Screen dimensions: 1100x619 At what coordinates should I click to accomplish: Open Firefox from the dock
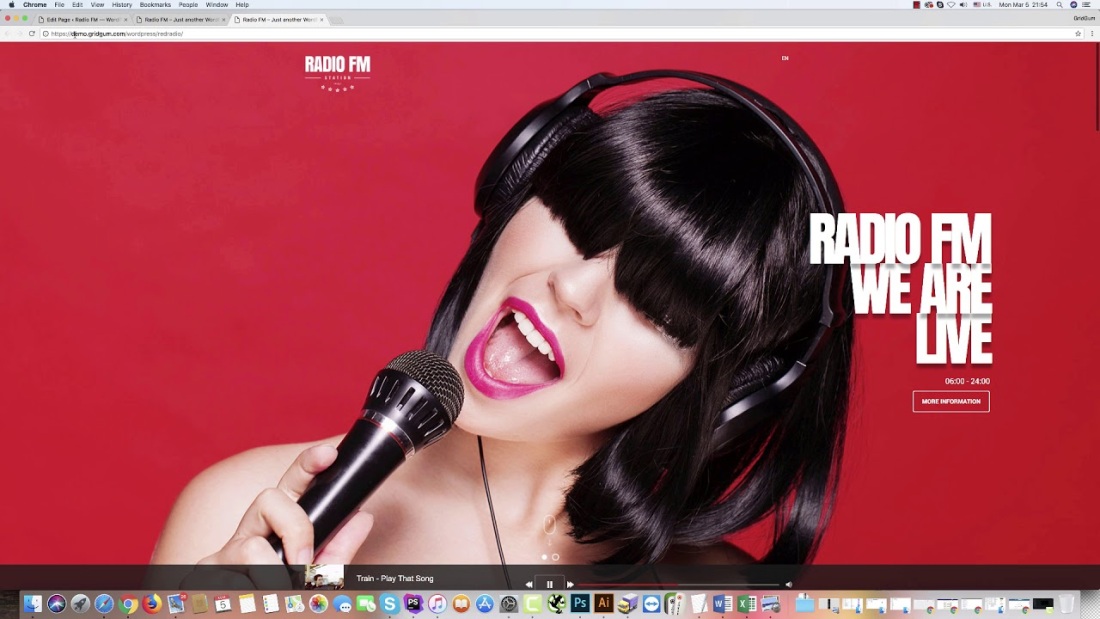coord(152,604)
